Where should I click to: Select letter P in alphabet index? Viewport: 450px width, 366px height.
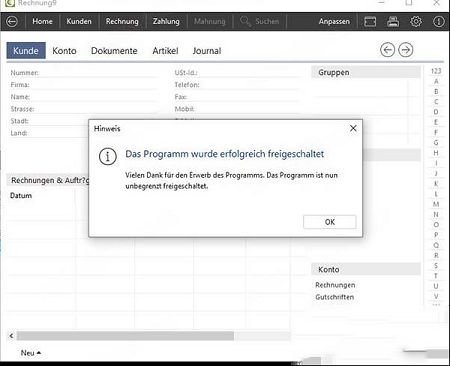click(x=436, y=235)
